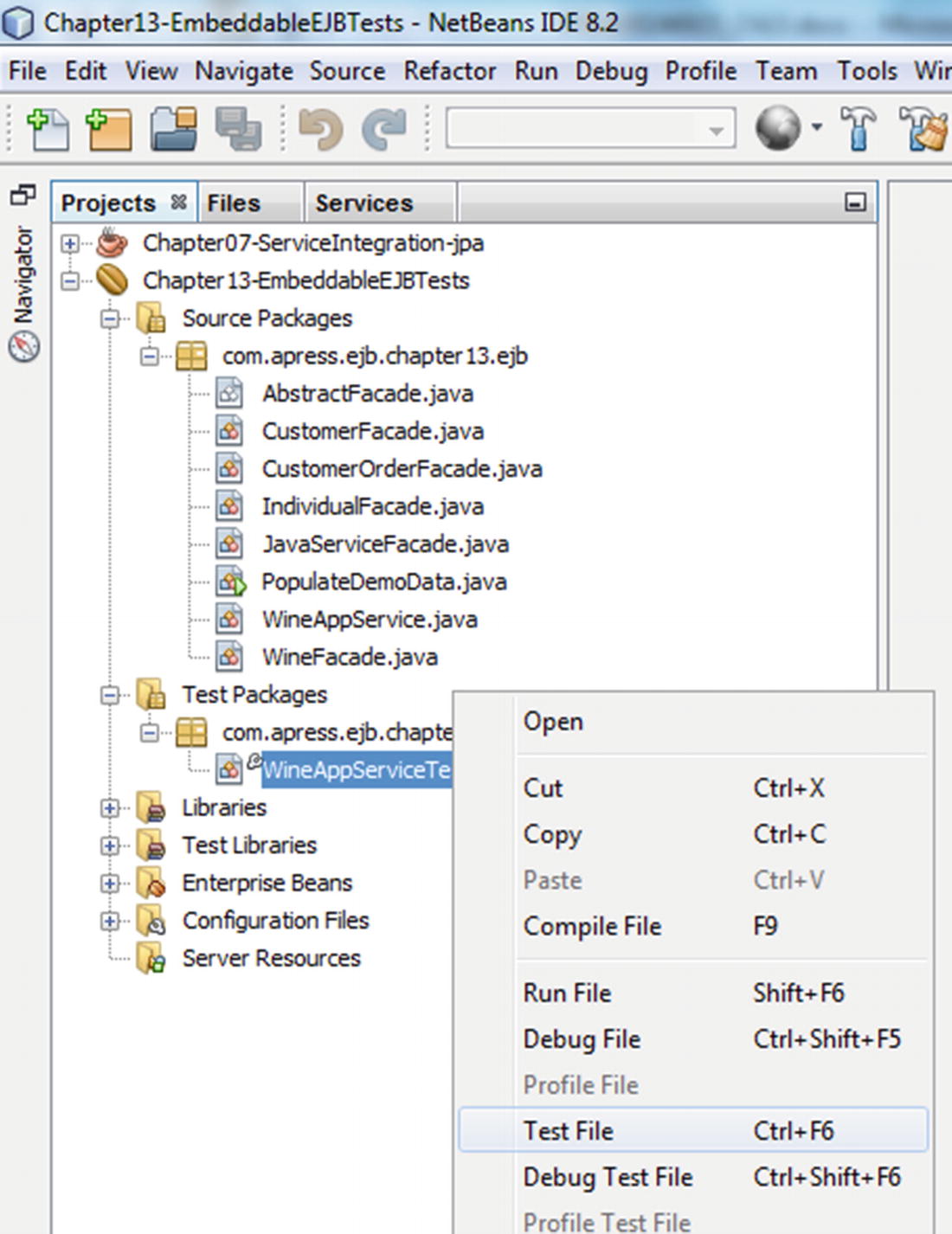Switch to the Files tab

234,202
